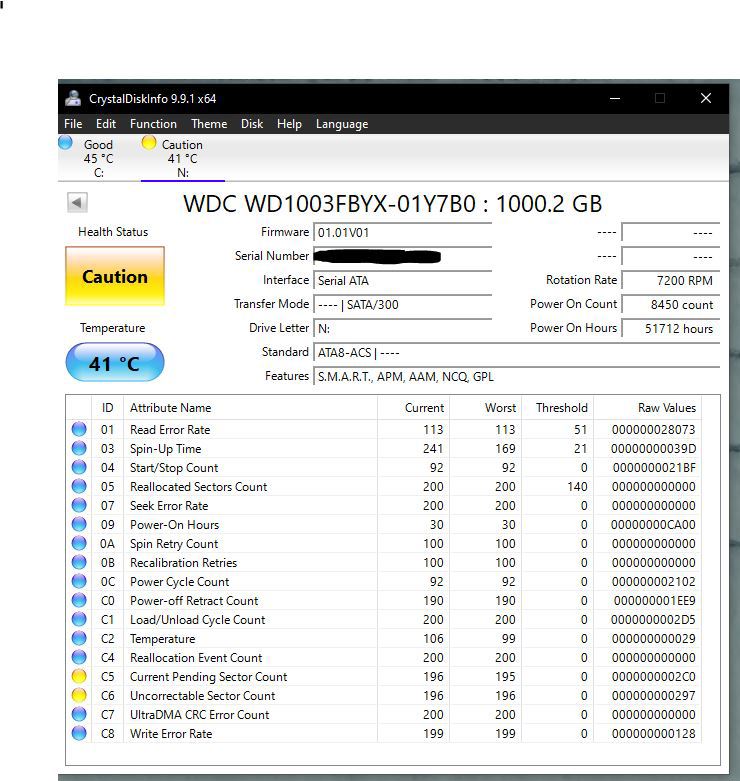This screenshot has width=740, height=781.
Task: Click raw value 000000028073
Action: point(653,429)
